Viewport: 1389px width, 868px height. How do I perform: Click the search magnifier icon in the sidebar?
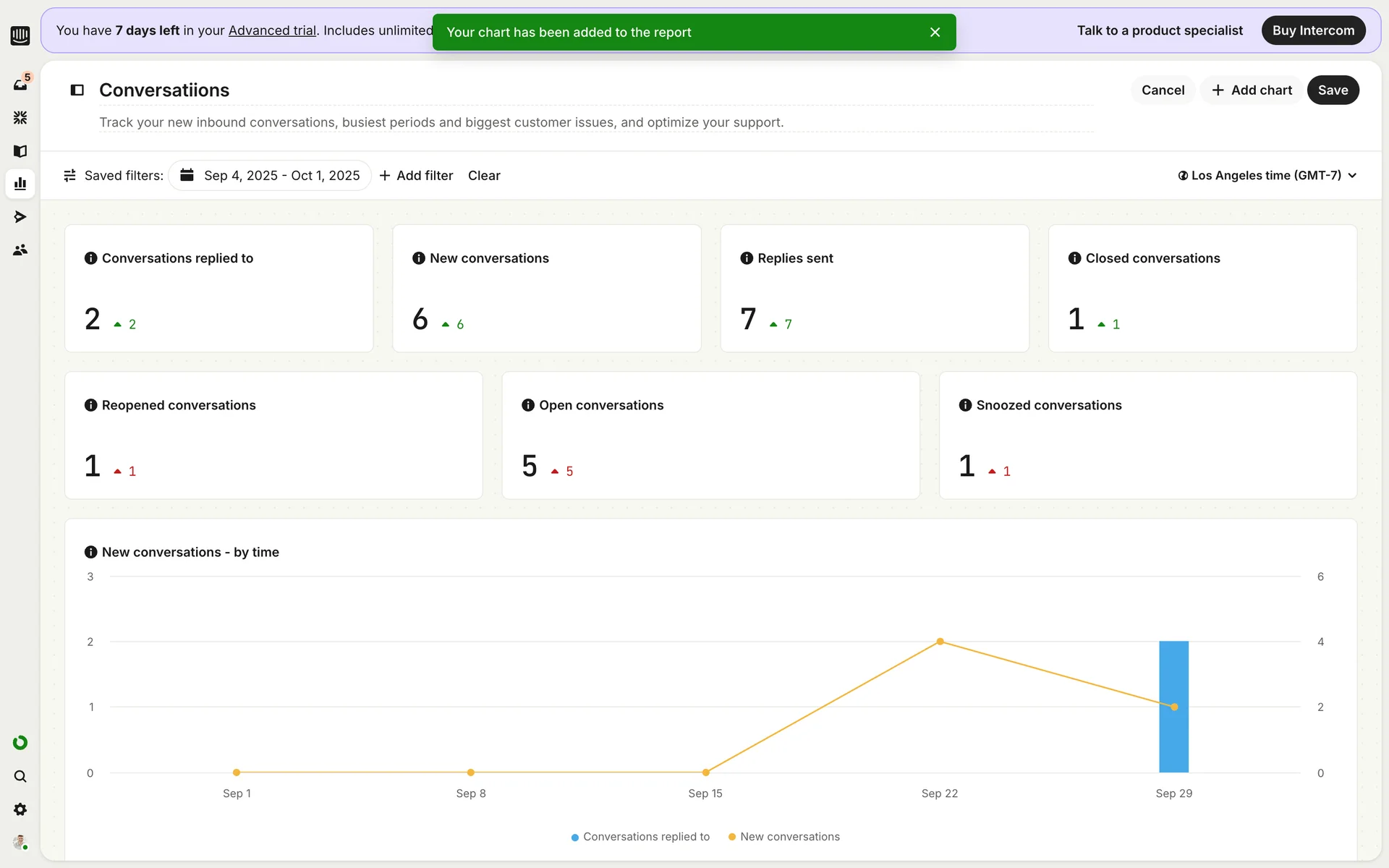click(20, 776)
